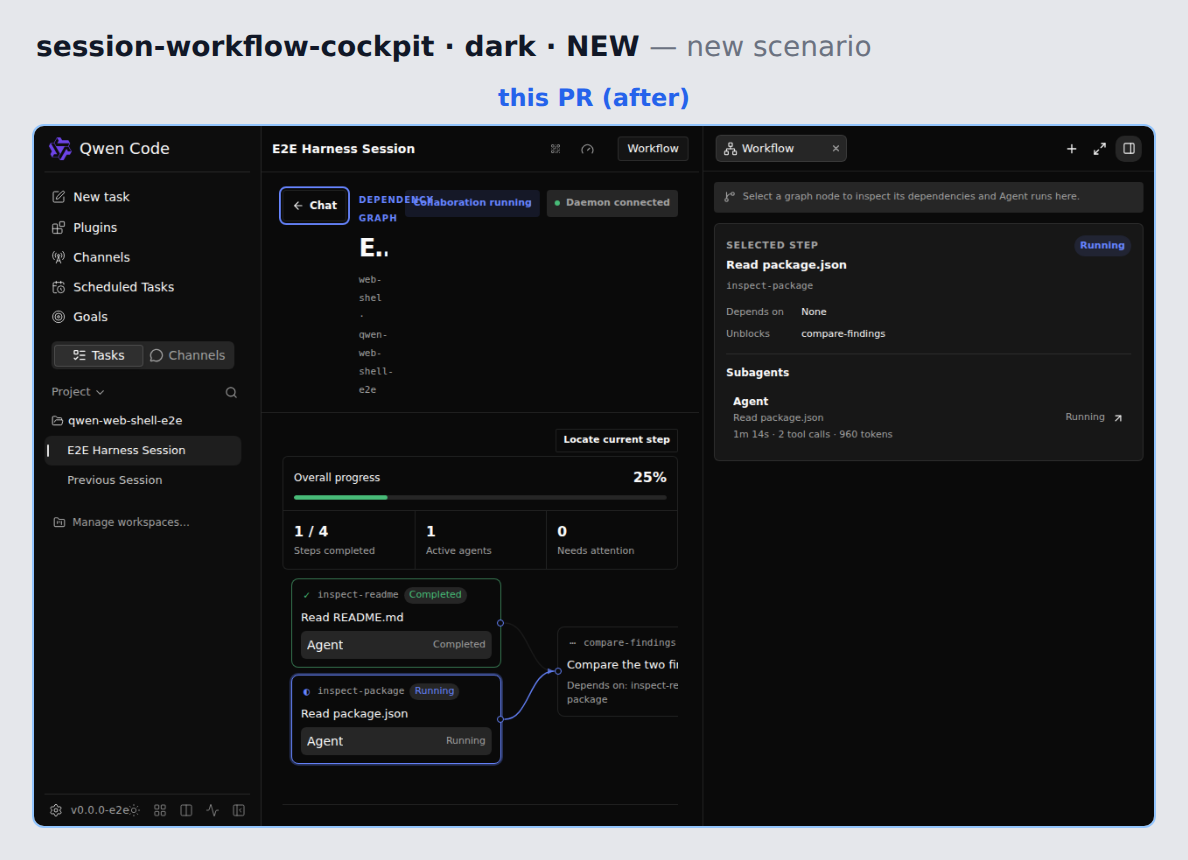This screenshot has width=1188, height=860.
Task: Click the Active agents stat
Action: pos(480,540)
